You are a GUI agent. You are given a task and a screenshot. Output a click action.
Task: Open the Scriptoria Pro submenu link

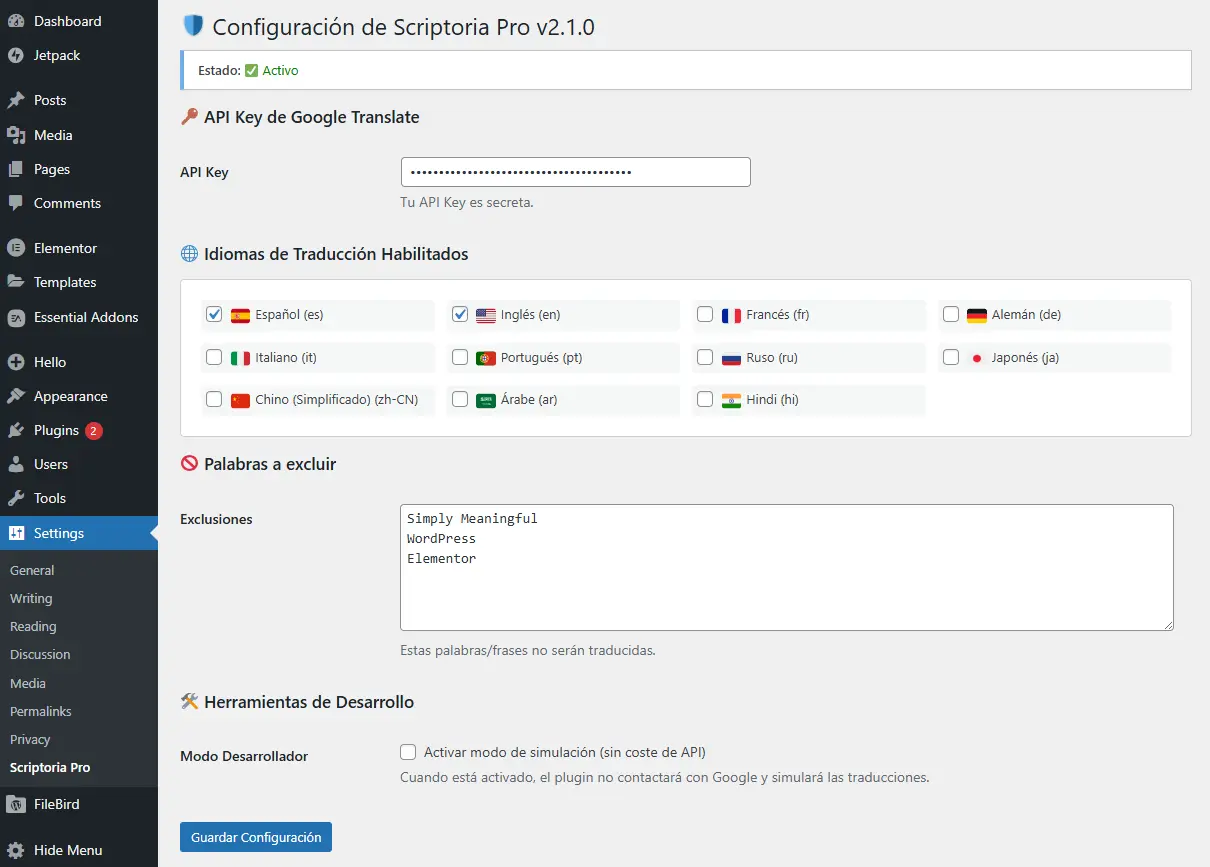(x=50, y=768)
